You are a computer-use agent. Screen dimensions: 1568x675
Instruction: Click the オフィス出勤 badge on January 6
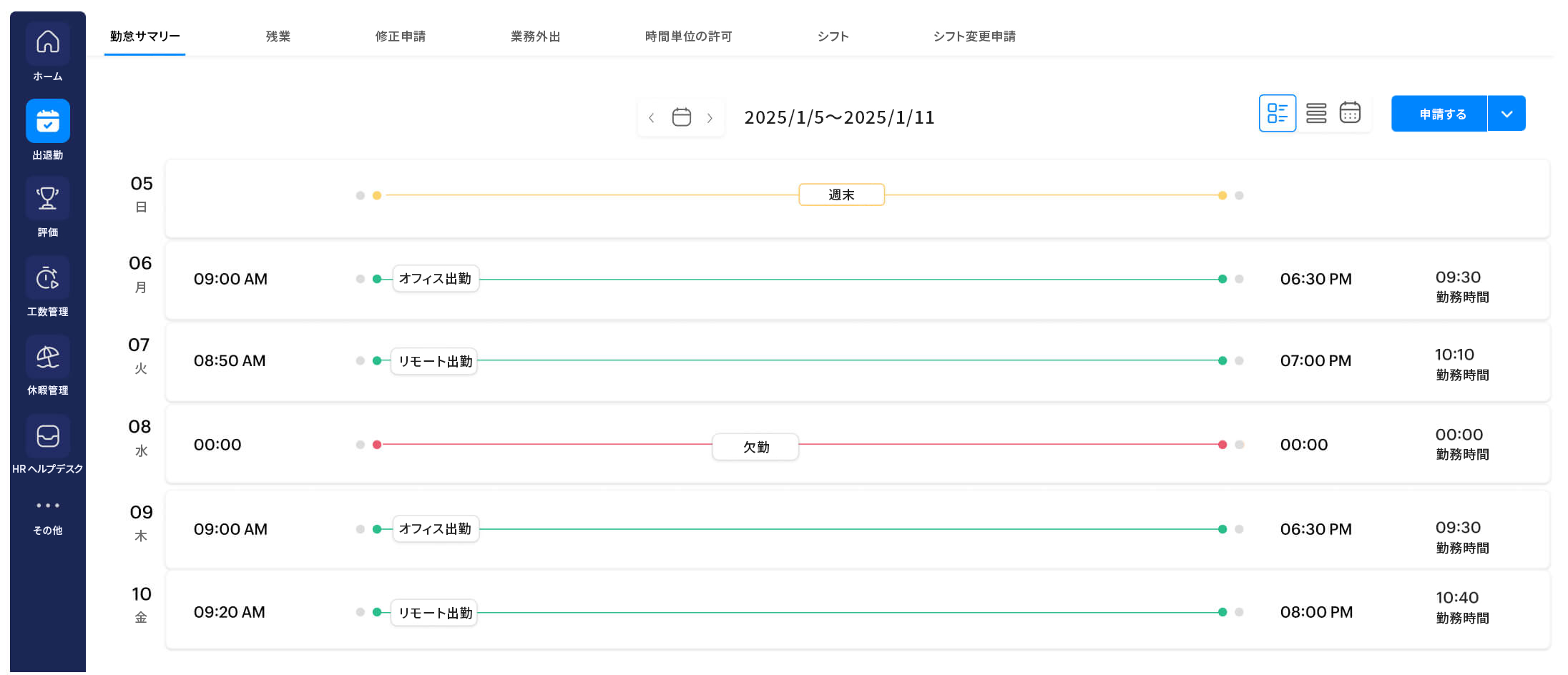coord(435,279)
